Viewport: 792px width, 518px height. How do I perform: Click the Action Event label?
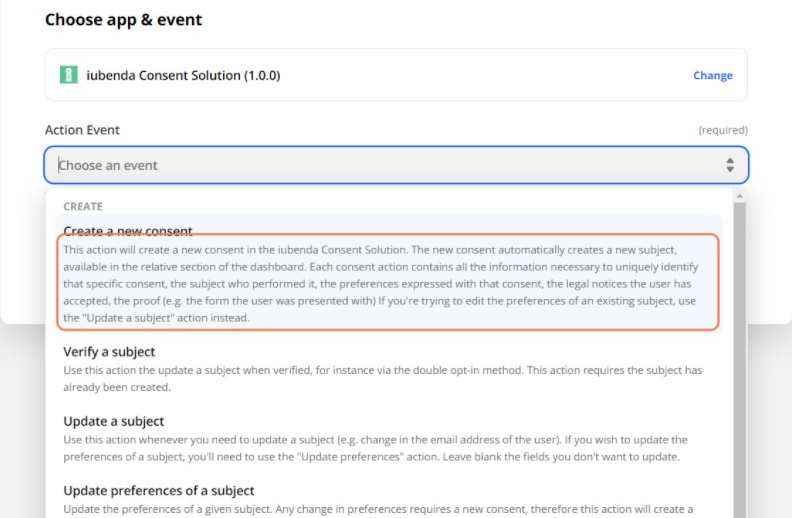pos(82,130)
